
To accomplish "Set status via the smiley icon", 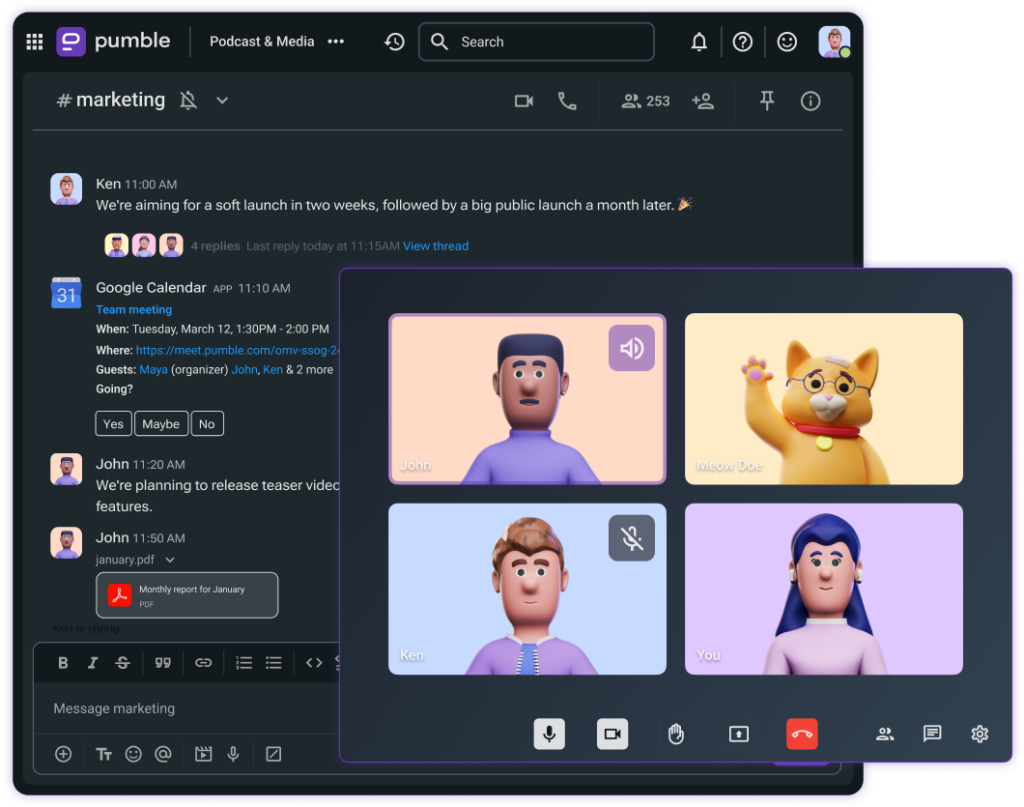I will click(787, 42).
